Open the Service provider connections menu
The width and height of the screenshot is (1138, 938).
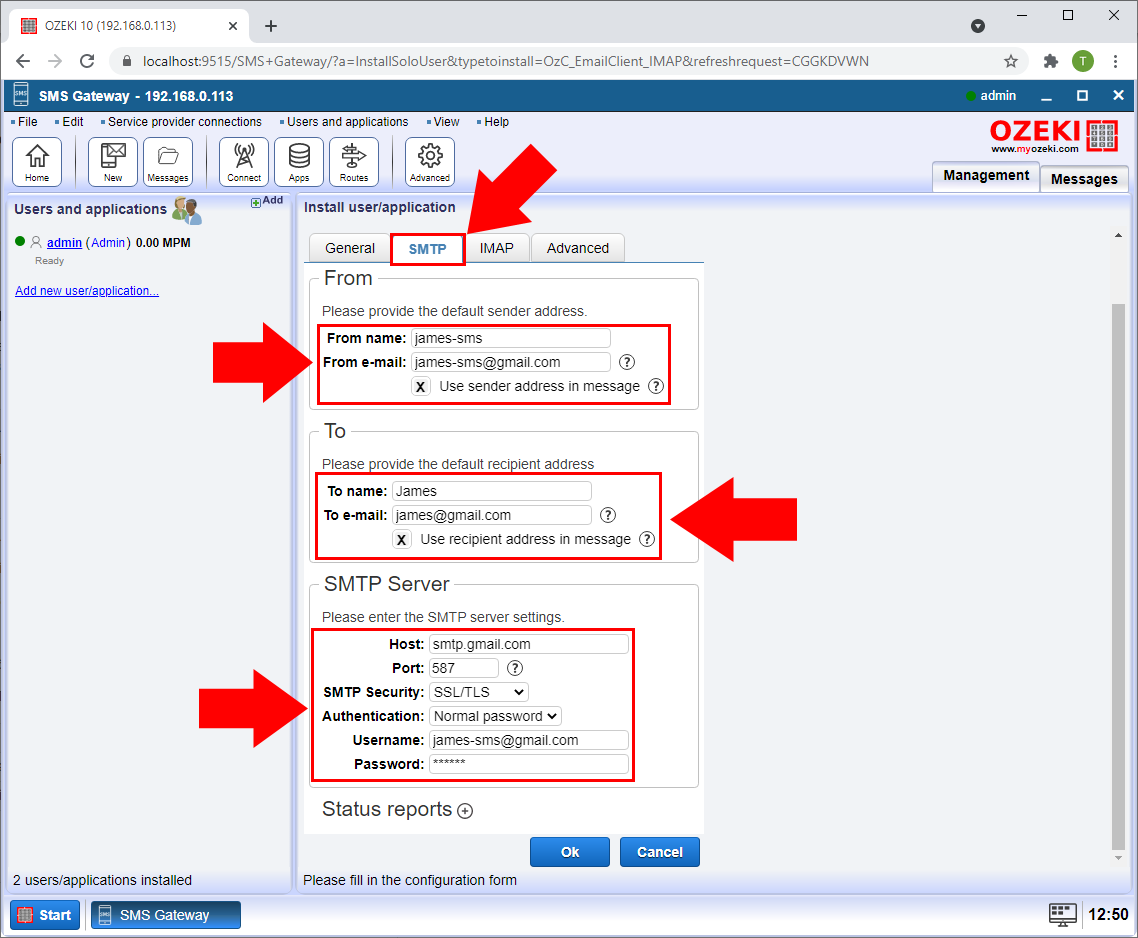[184, 122]
